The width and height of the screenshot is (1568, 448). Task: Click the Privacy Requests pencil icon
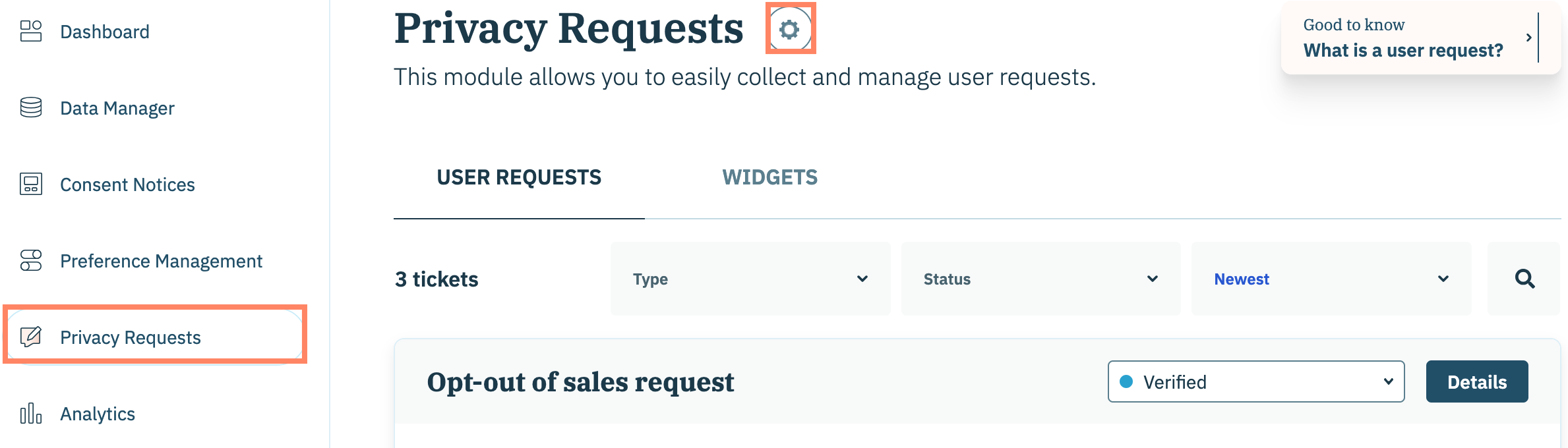(x=31, y=337)
